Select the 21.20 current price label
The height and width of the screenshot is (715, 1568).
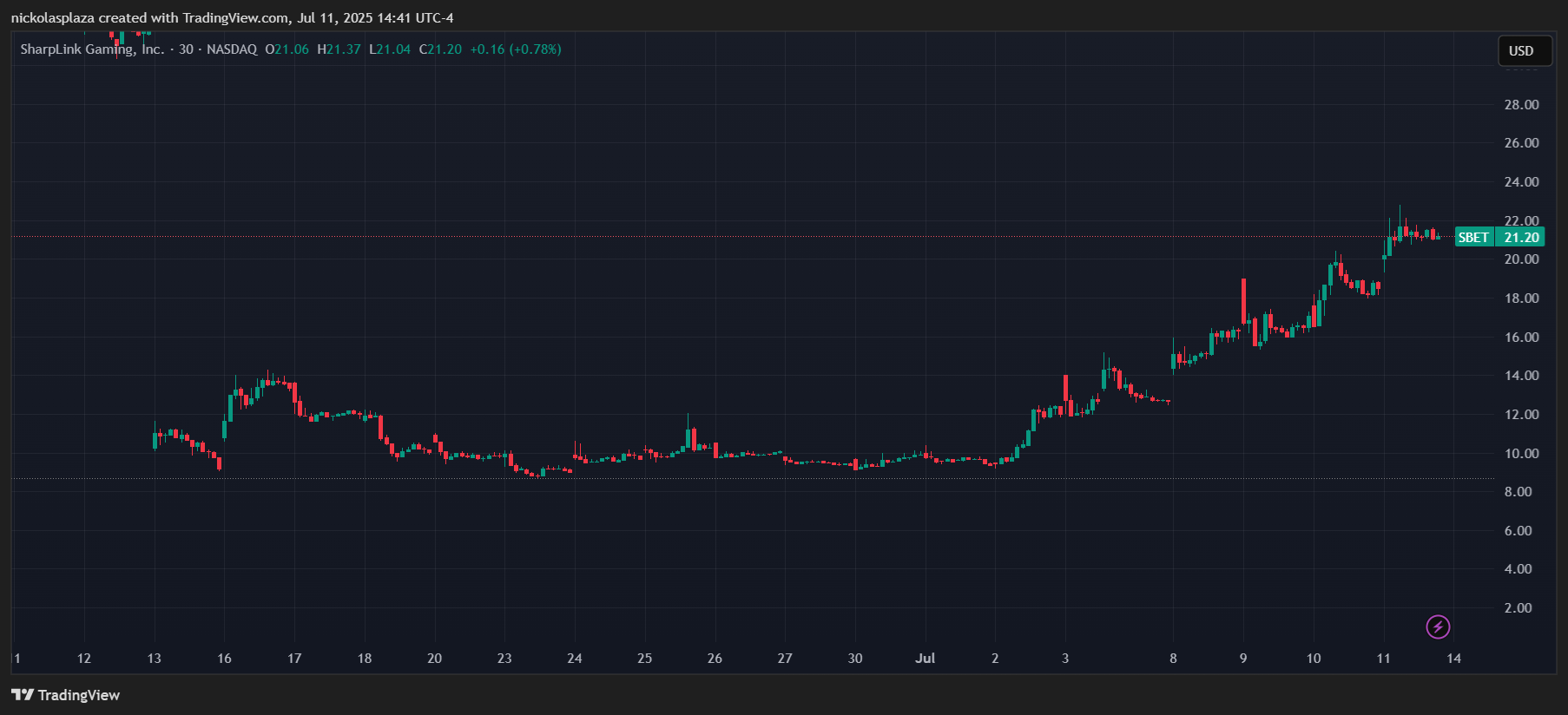tap(1521, 237)
